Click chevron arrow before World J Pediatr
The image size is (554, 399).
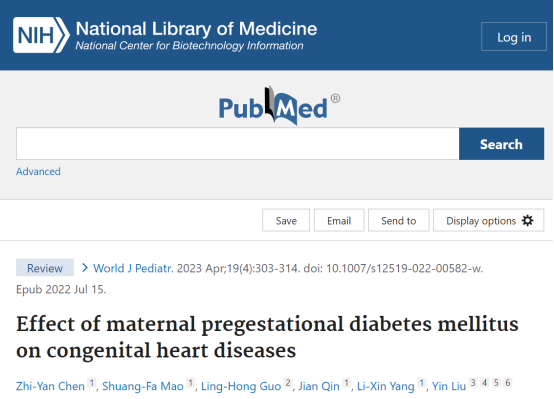84,268
